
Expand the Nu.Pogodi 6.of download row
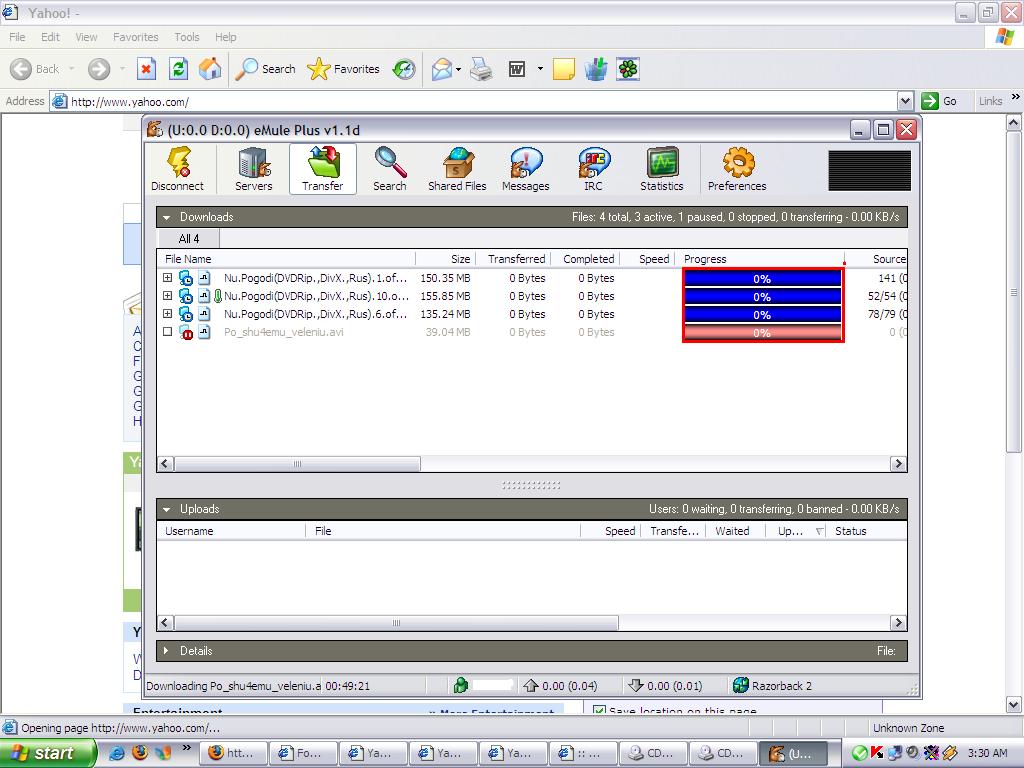click(168, 314)
